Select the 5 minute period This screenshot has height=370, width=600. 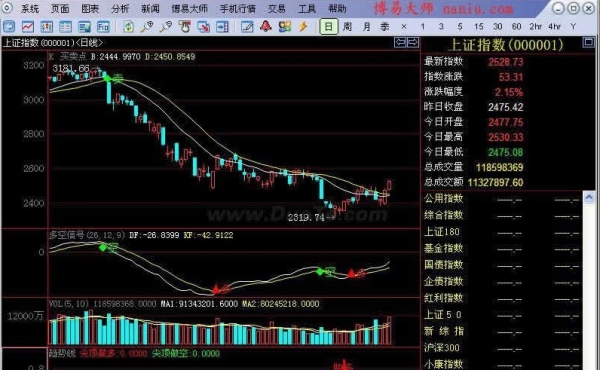point(460,26)
